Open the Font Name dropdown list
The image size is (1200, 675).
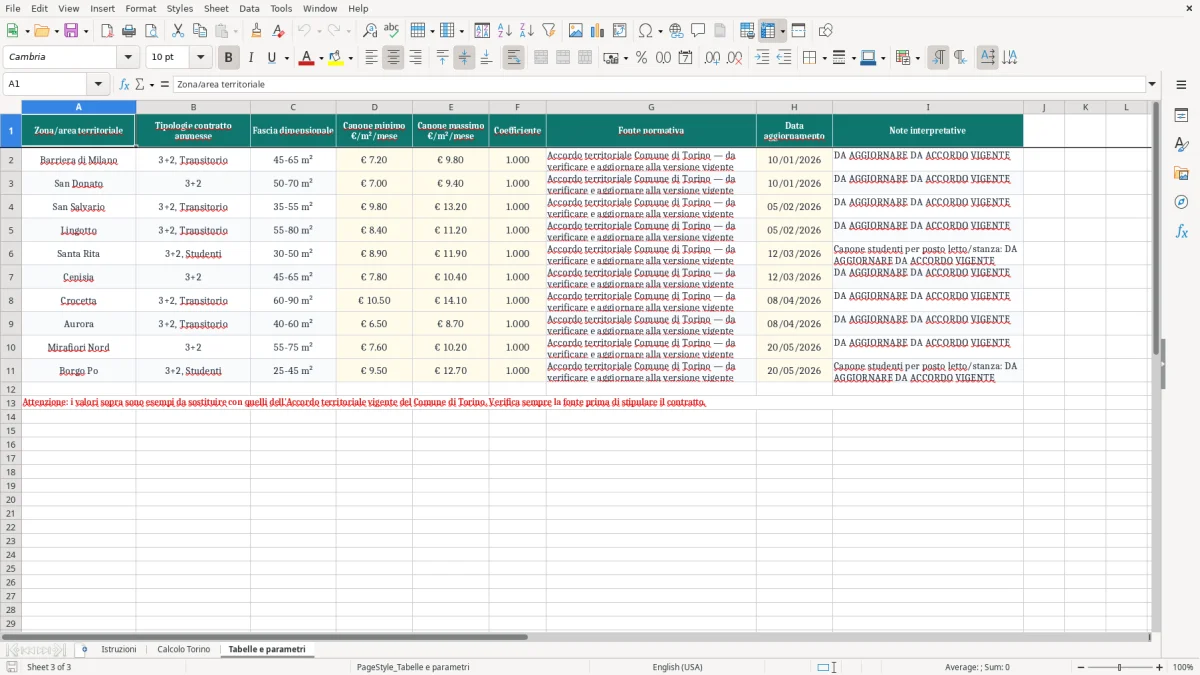click(128, 58)
